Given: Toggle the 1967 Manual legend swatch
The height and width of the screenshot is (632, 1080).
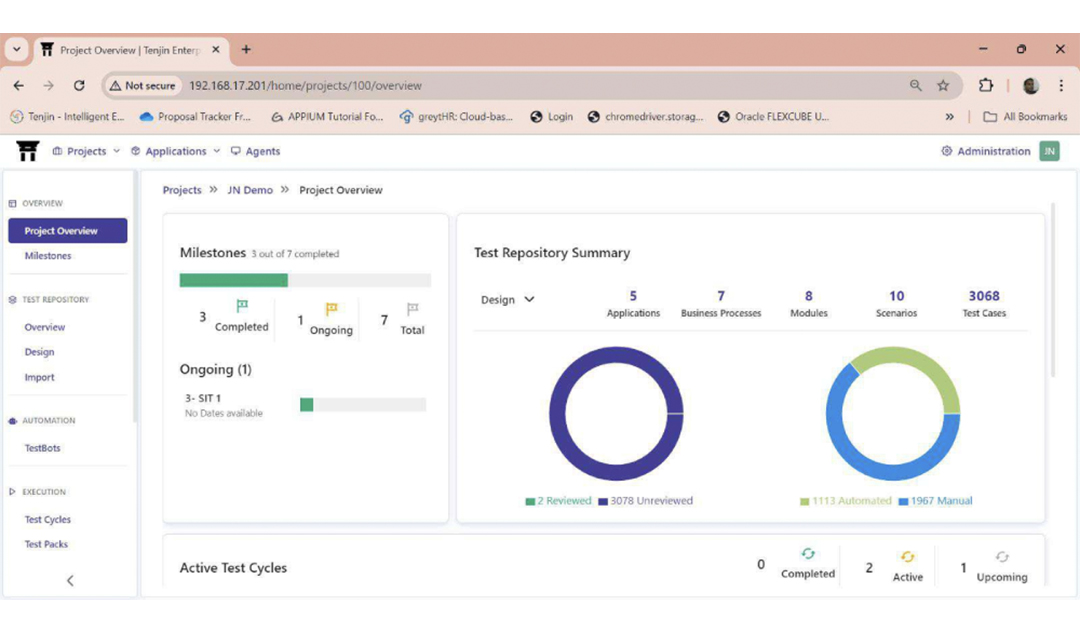Looking at the screenshot, I should 903,501.
